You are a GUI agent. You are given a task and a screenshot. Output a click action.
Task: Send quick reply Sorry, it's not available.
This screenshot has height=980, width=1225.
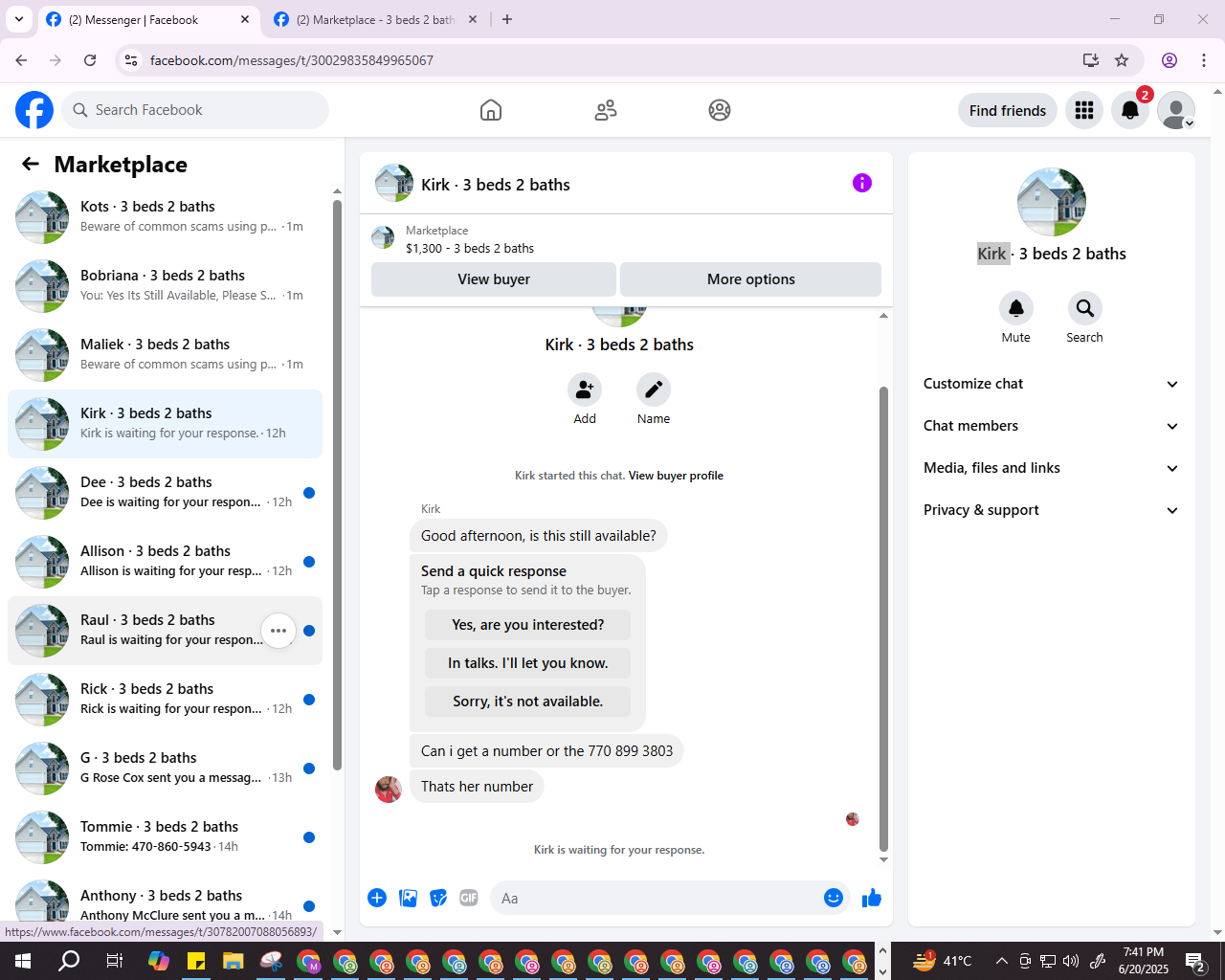[x=528, y=702]
